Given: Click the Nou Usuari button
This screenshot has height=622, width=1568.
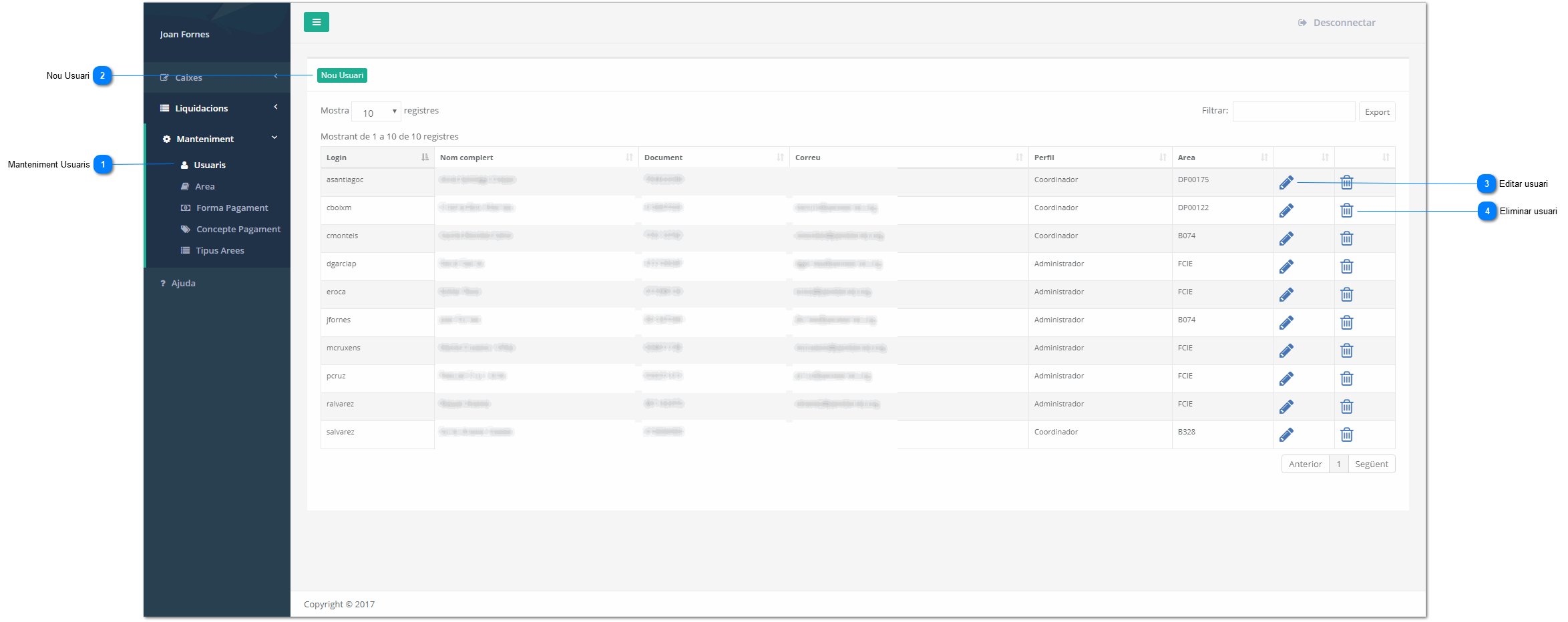Looking at the screenshot, I should (x=342, y=75).
